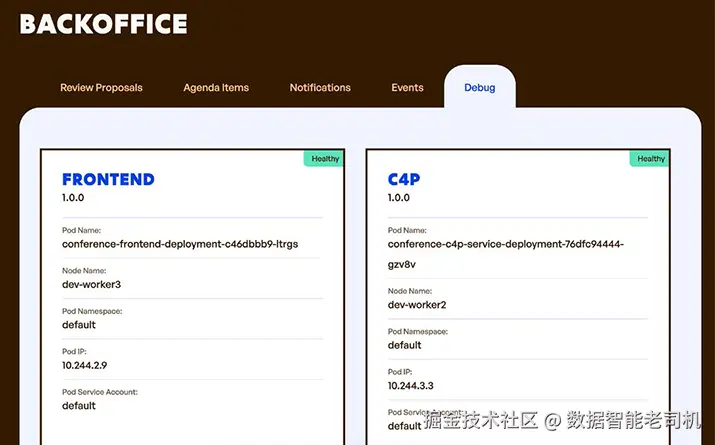Click C4P Pod Namespace value default

(404, 345)
